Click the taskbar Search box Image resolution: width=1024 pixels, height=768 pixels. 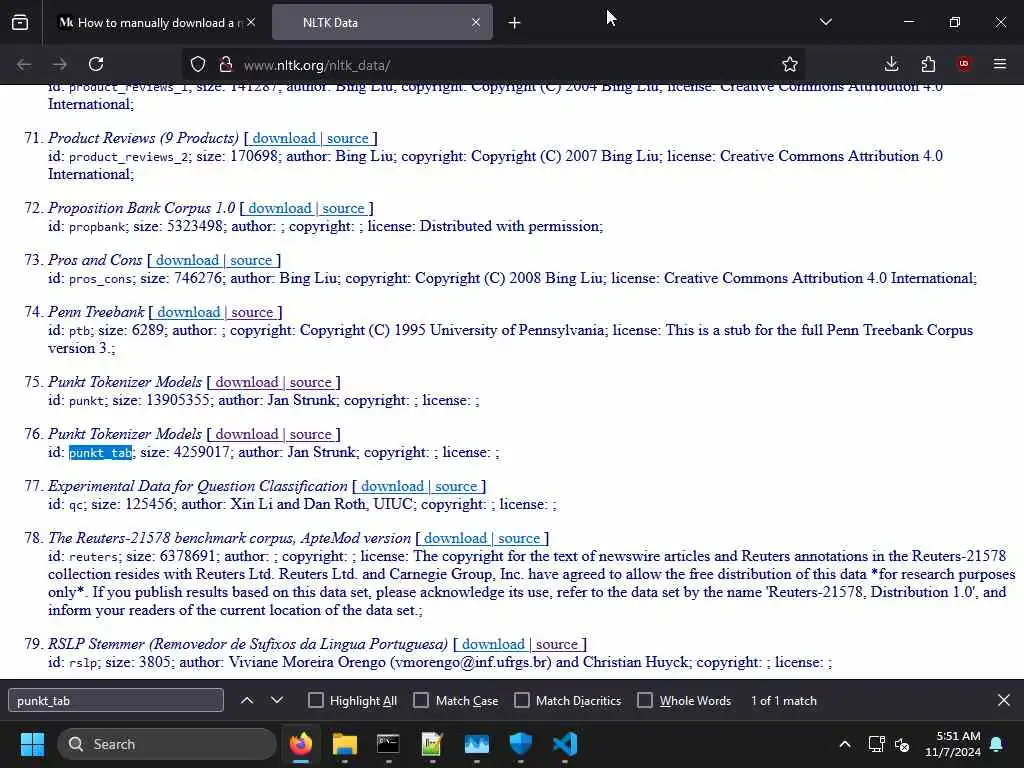[167, 744]
